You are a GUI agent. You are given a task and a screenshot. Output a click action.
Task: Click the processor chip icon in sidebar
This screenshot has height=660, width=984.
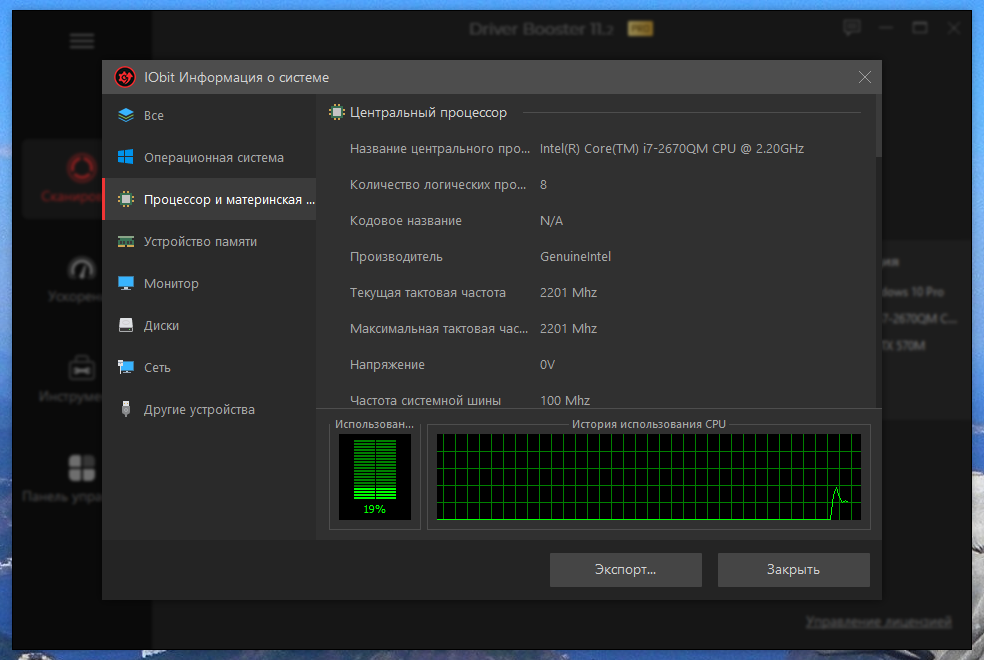(x=126, y=200)
